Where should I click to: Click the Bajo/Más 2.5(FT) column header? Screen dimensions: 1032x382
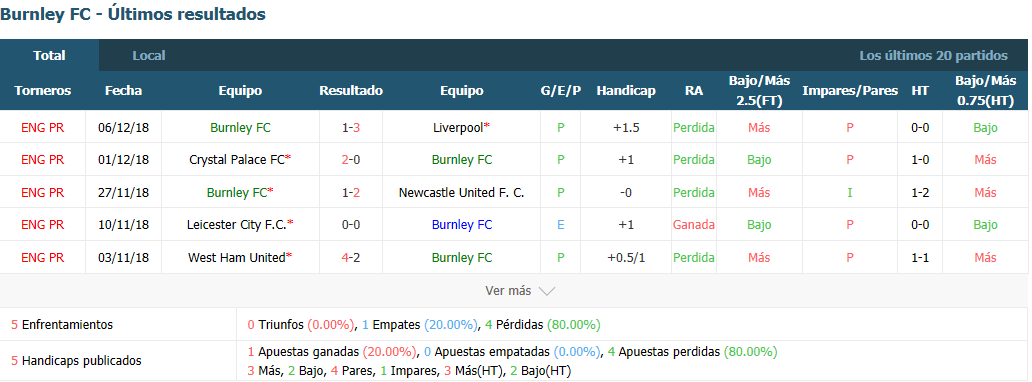tap(759, 91)
